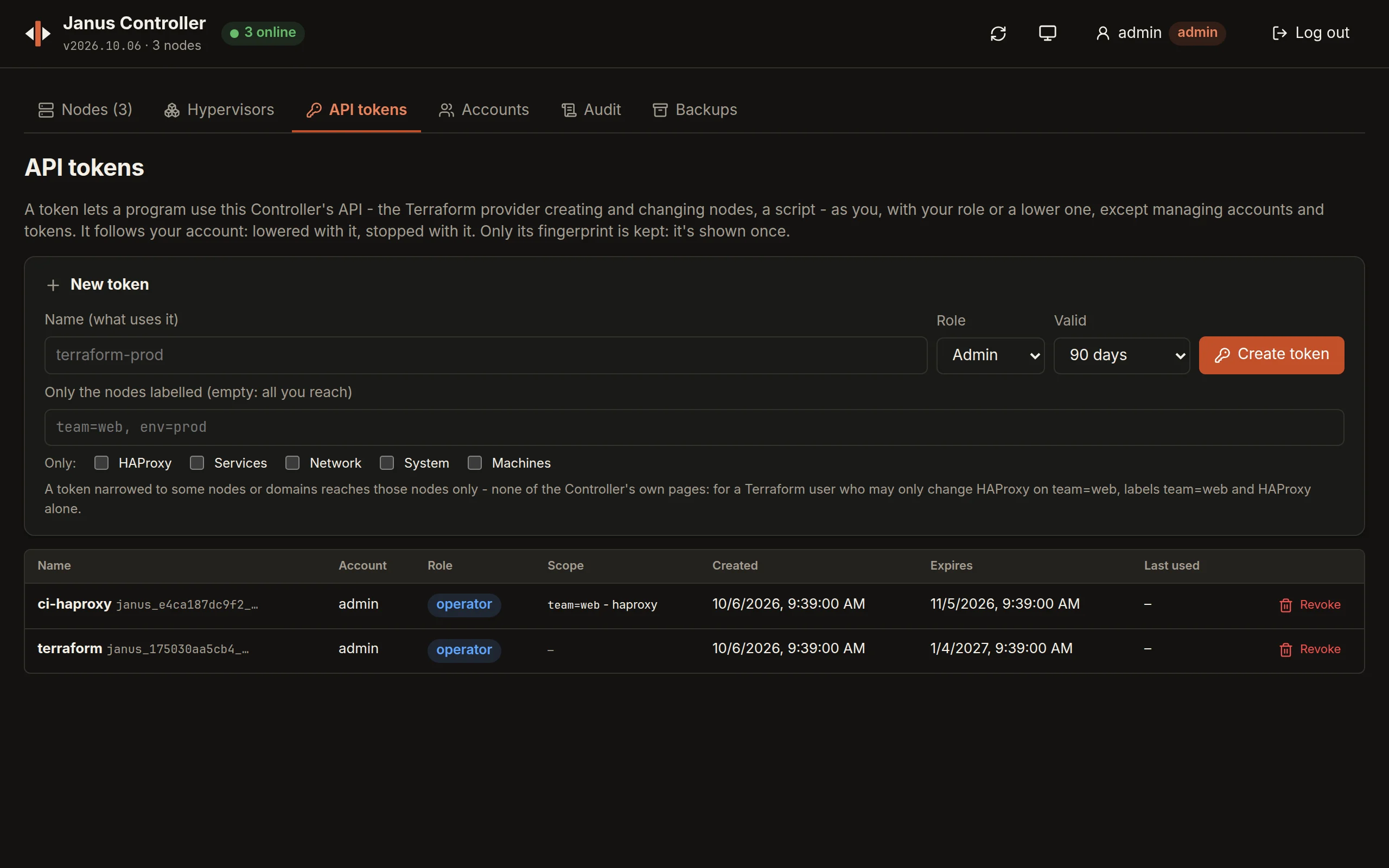Click the operator badge in ci-haproxy row
The image size is (1389, 868).
464,604
